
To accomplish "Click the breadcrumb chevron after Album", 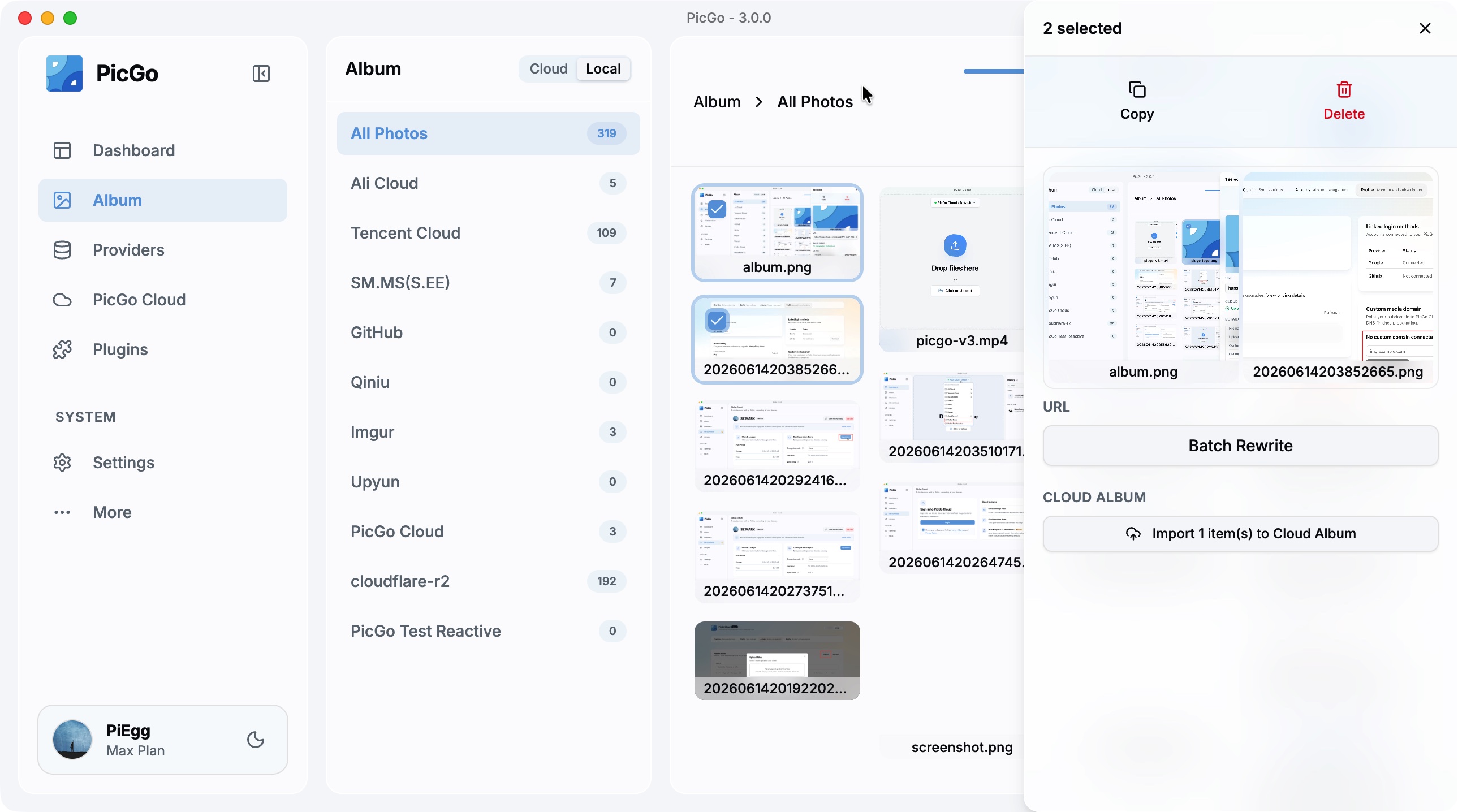I will coord(759,102).
